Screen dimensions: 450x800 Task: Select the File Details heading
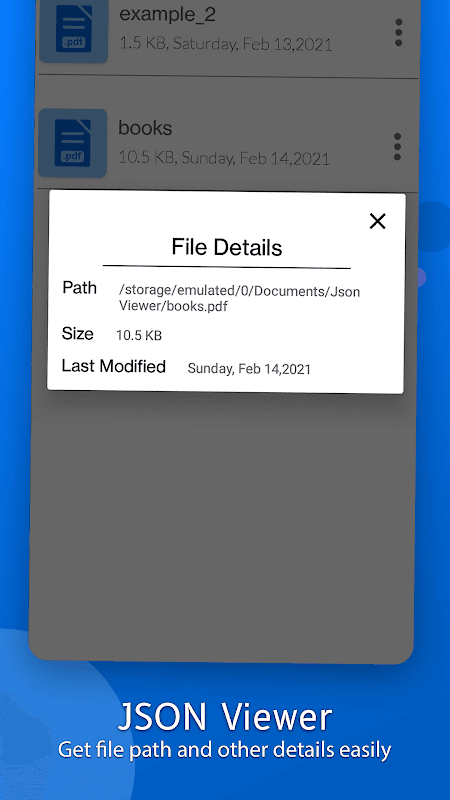(227, 247)
